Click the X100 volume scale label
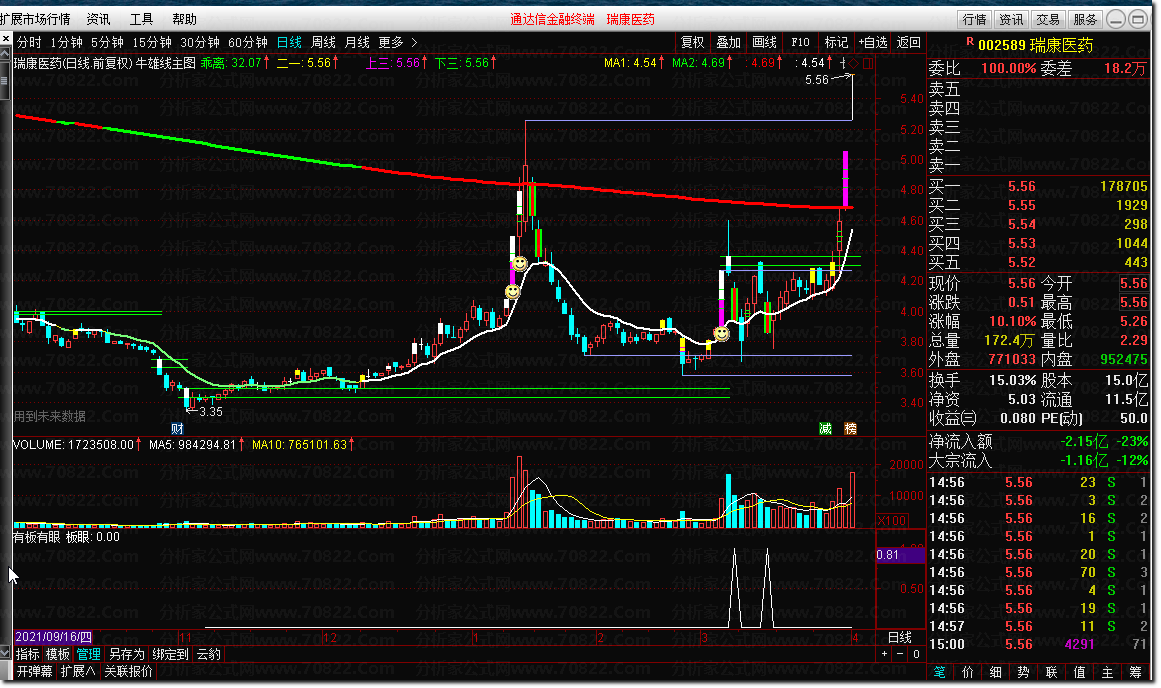1161x688 pixels. tap(892, 521)
